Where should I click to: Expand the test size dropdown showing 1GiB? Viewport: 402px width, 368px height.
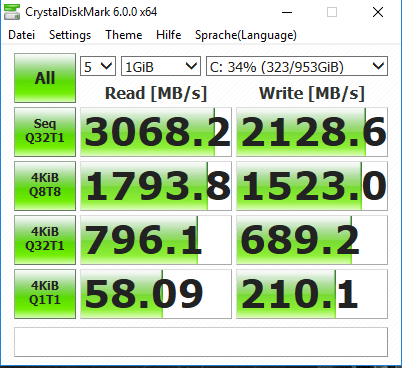[161, 66]
